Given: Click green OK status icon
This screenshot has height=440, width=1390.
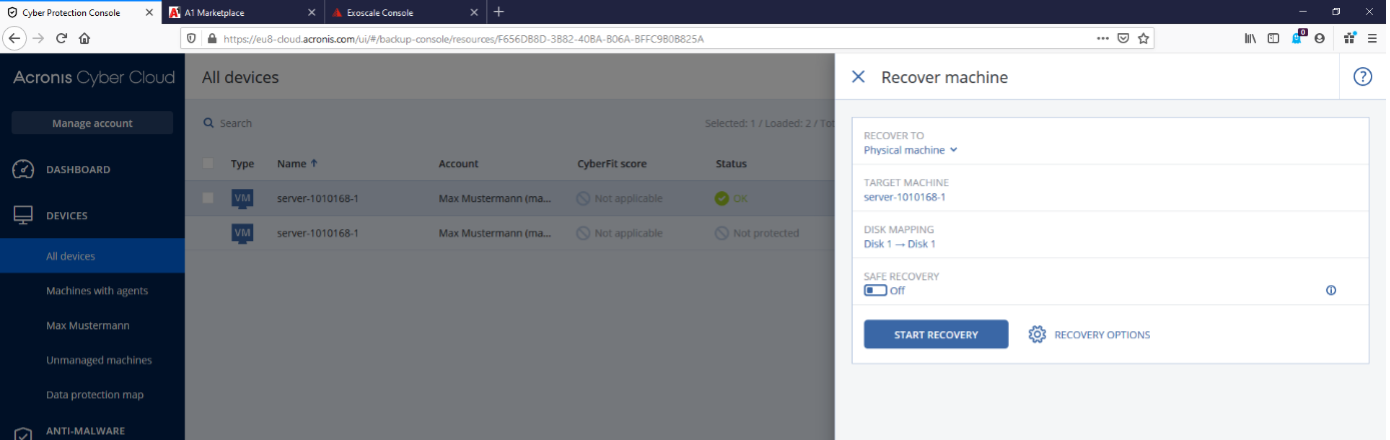Looking at the screenshot, I should click(722, 198).
